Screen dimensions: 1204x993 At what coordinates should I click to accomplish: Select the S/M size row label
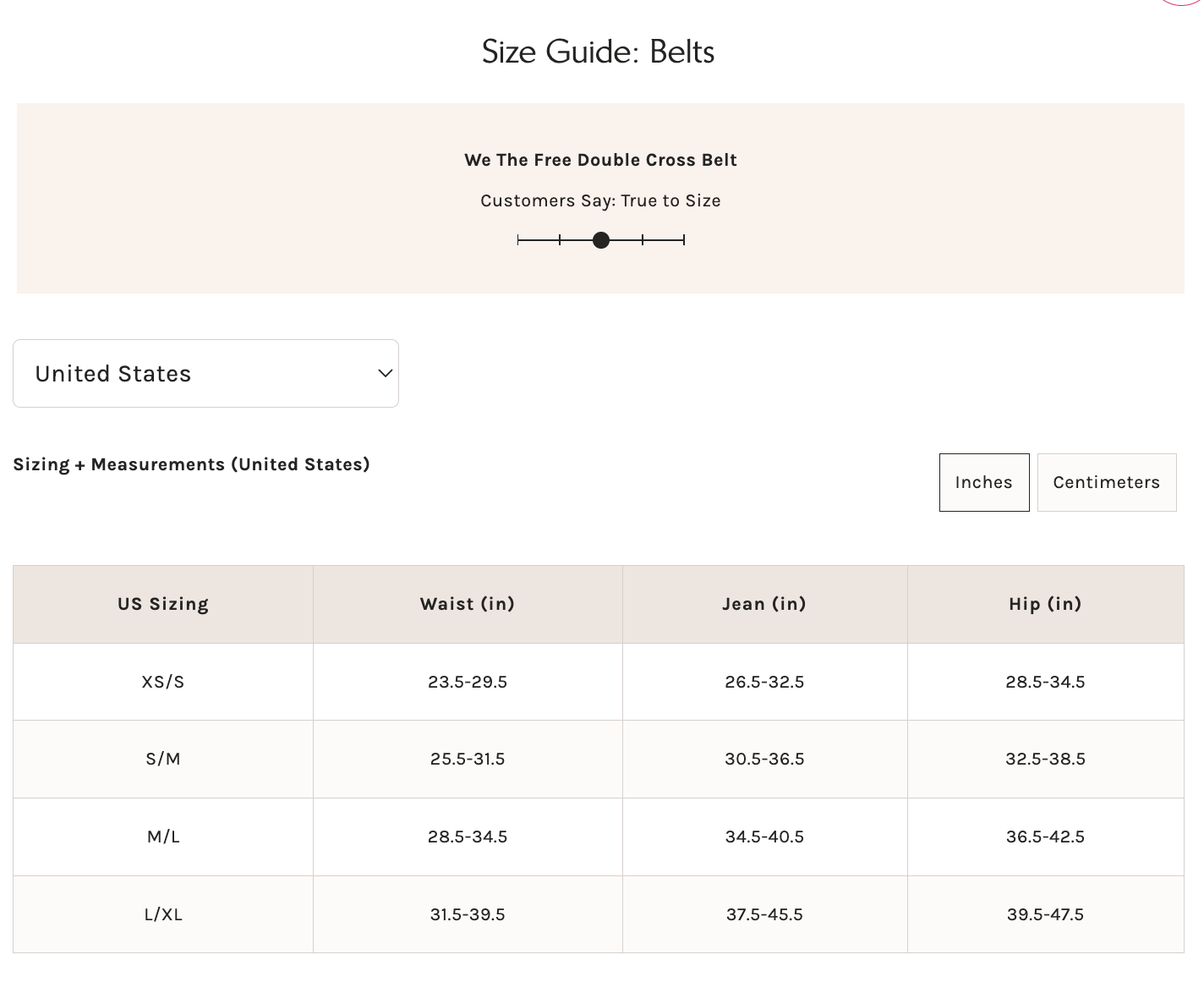(x=163, y=759)
